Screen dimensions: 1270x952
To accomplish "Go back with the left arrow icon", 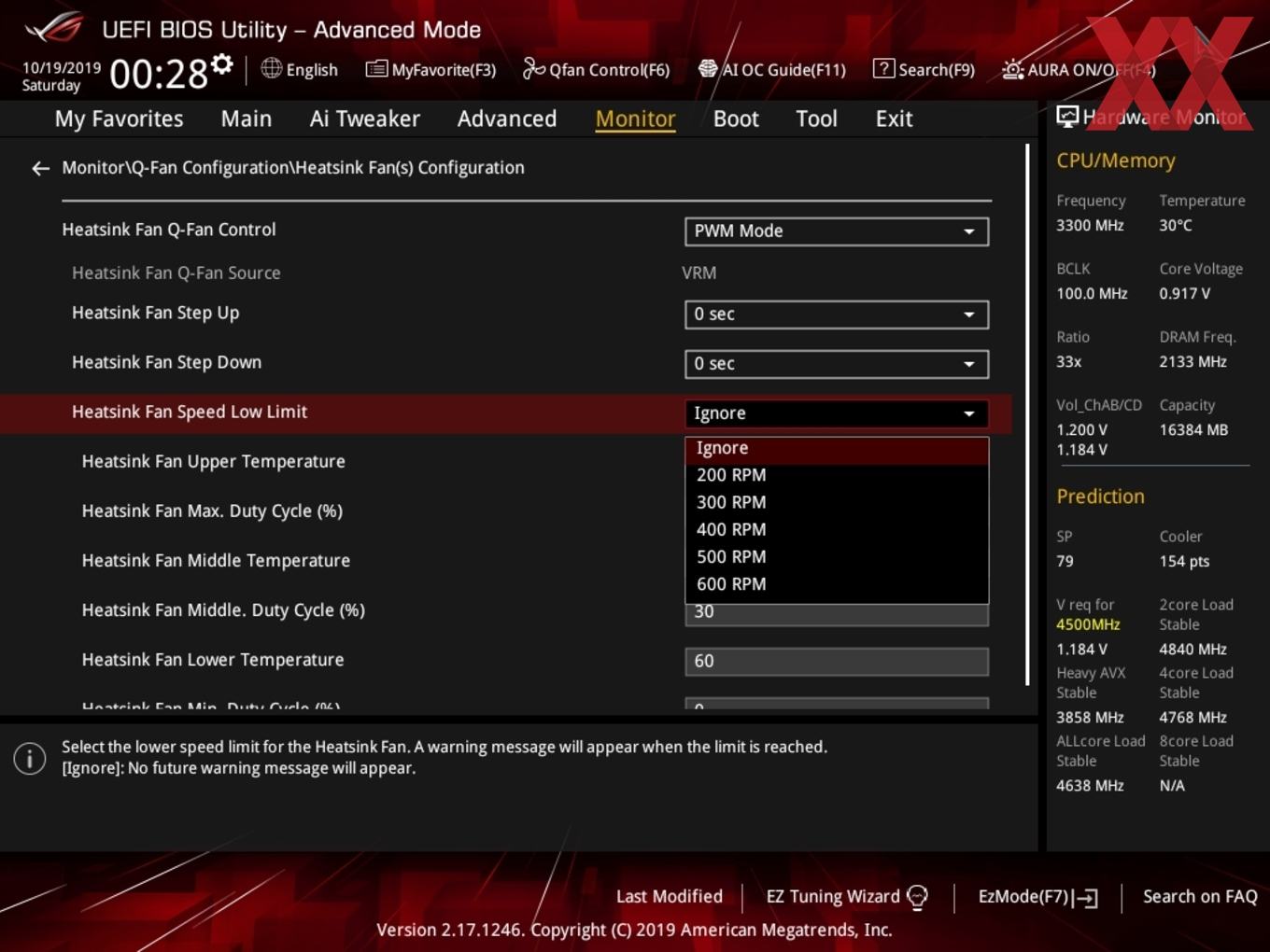I will (x=40, y=168).
